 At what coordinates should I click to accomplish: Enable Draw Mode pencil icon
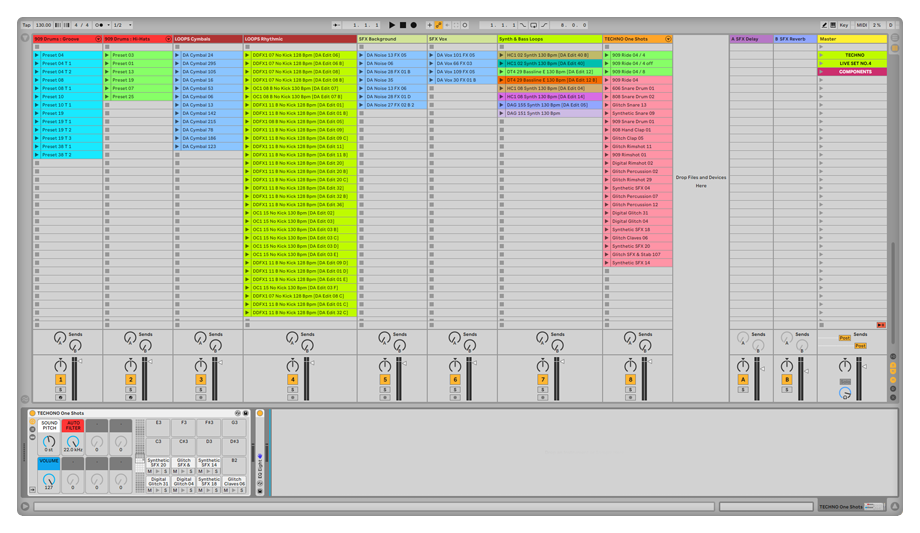pyautogui.click(x=824, y=25)
